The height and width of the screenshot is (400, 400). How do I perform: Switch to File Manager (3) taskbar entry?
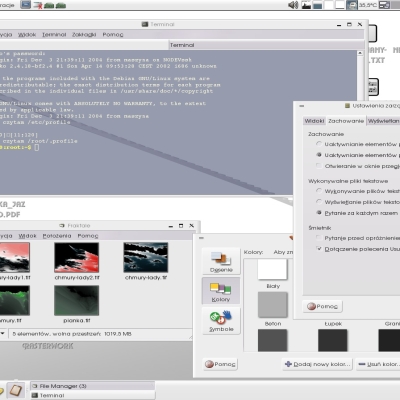92,386
